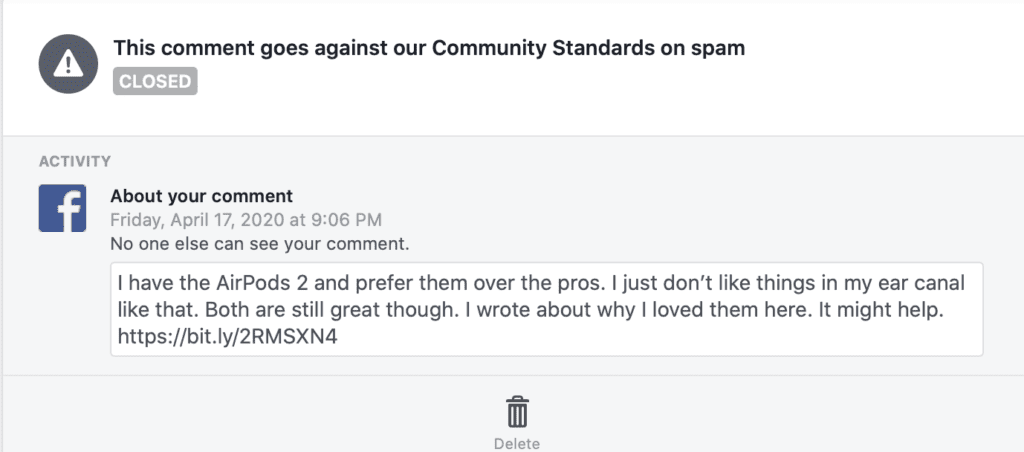
Task: Click 'This comment goes against' headline start
Action: click(220, 48)
